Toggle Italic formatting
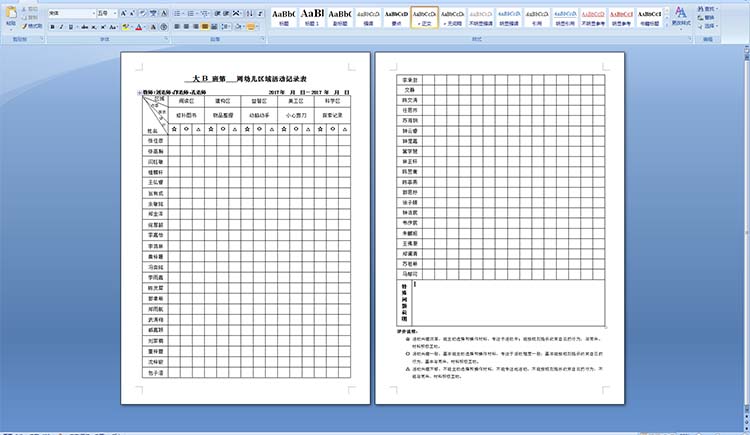 (61, 27)
